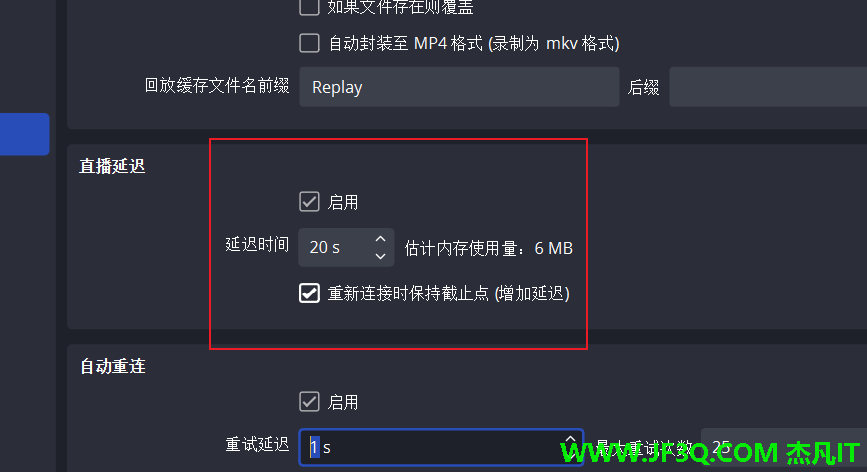Click the empty 后缀 suffix field
The width and height of the screenshot is (867, 472).
tap(768, 87)
